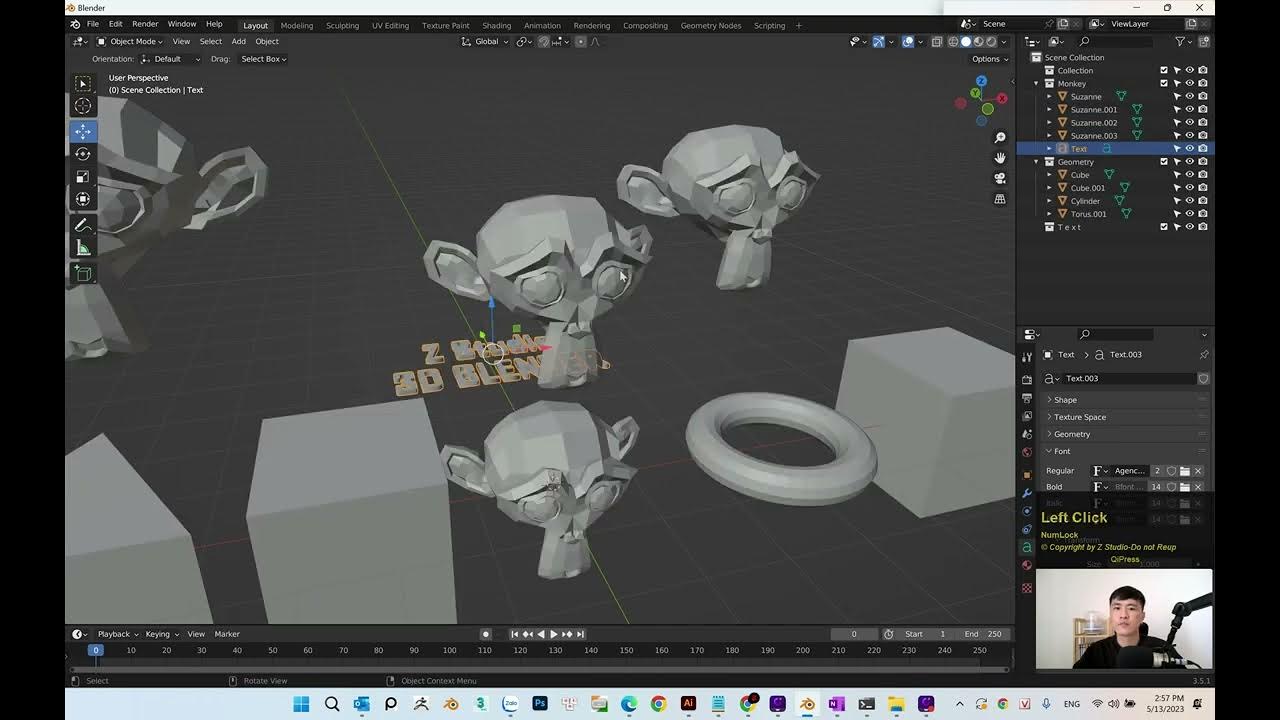Hide Suzanne.001 with its eye icon
Image resolution: width=1280 pixels, height=720 pixels.
(x=1190, y=110)
